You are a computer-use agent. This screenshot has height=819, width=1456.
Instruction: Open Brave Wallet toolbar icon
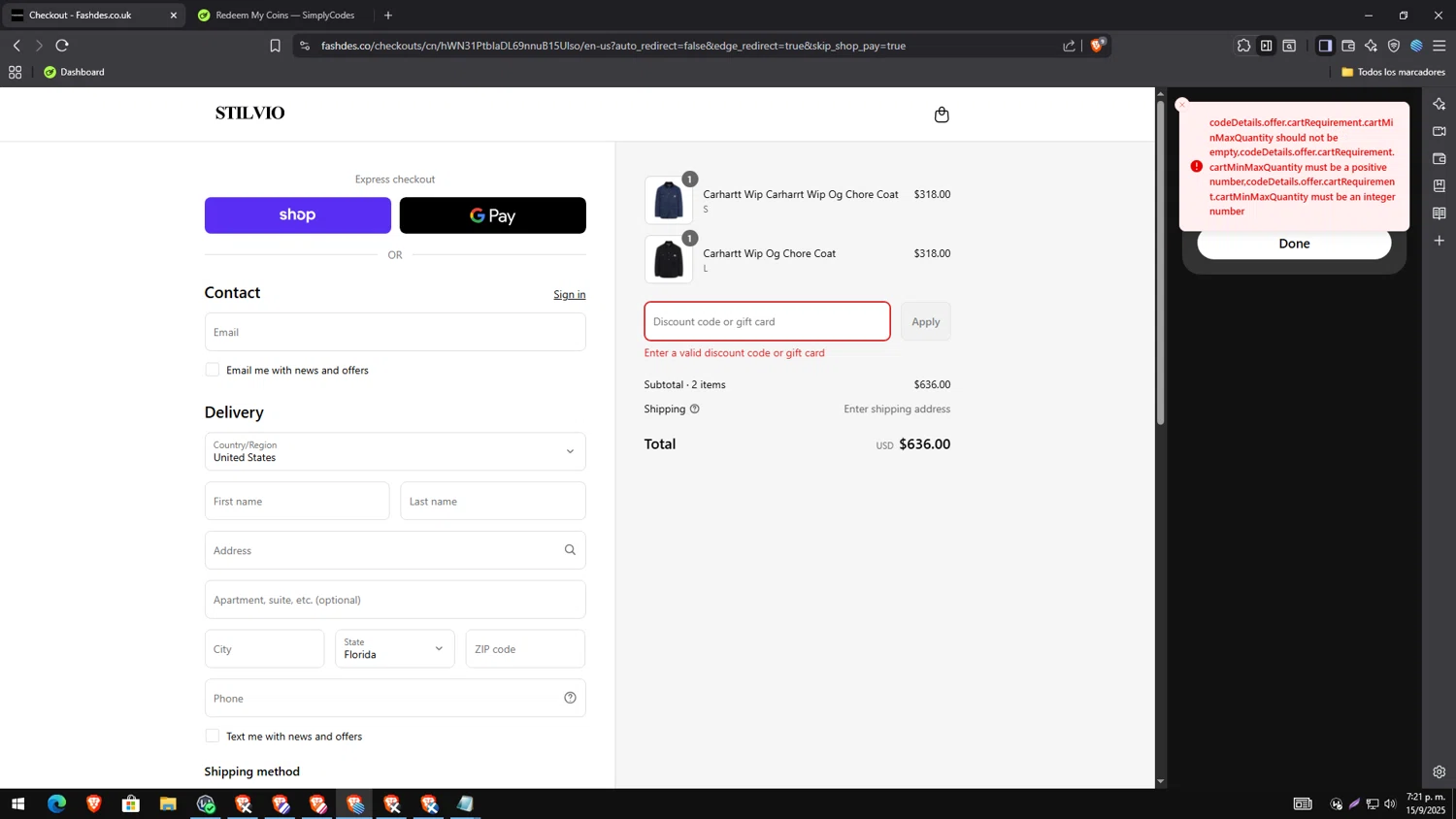pos(1348,46)
